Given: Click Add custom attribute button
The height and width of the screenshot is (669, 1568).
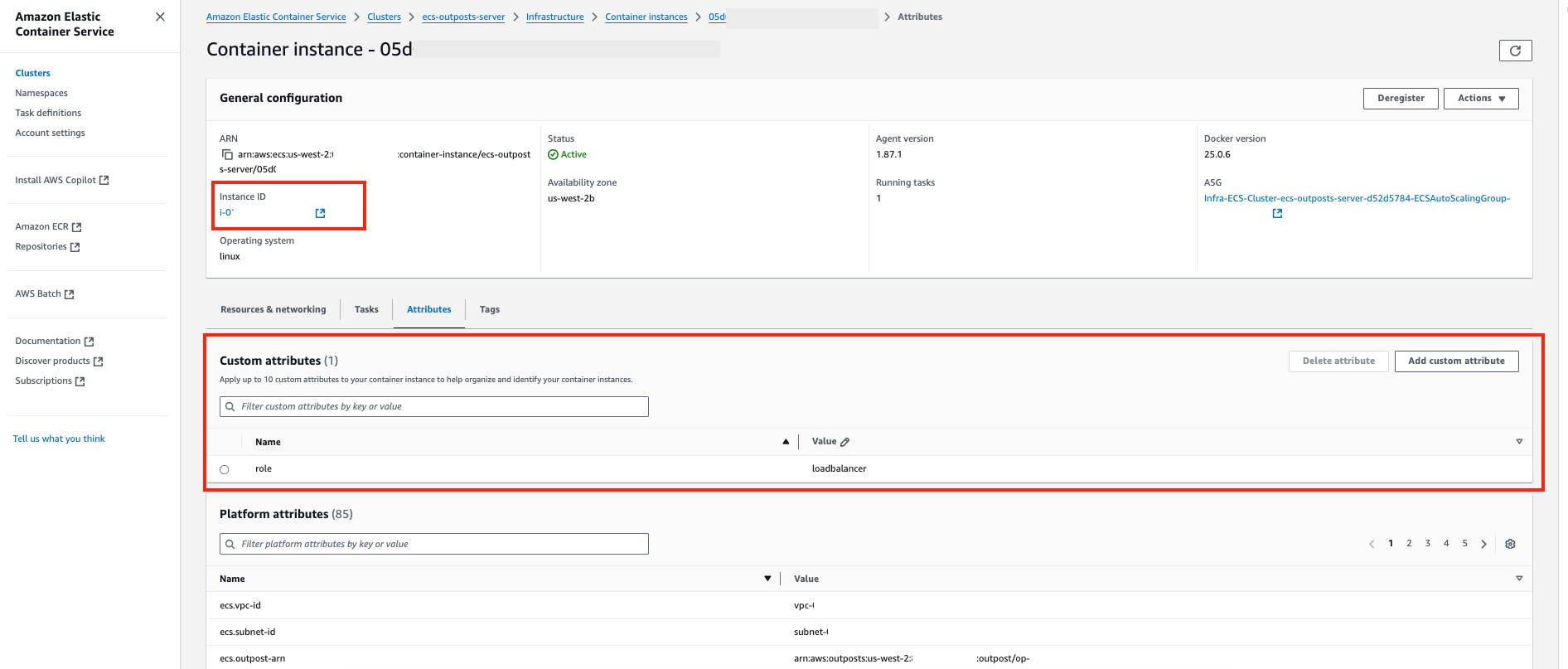Looking at the screenshot, I should tap(1456, 361).
